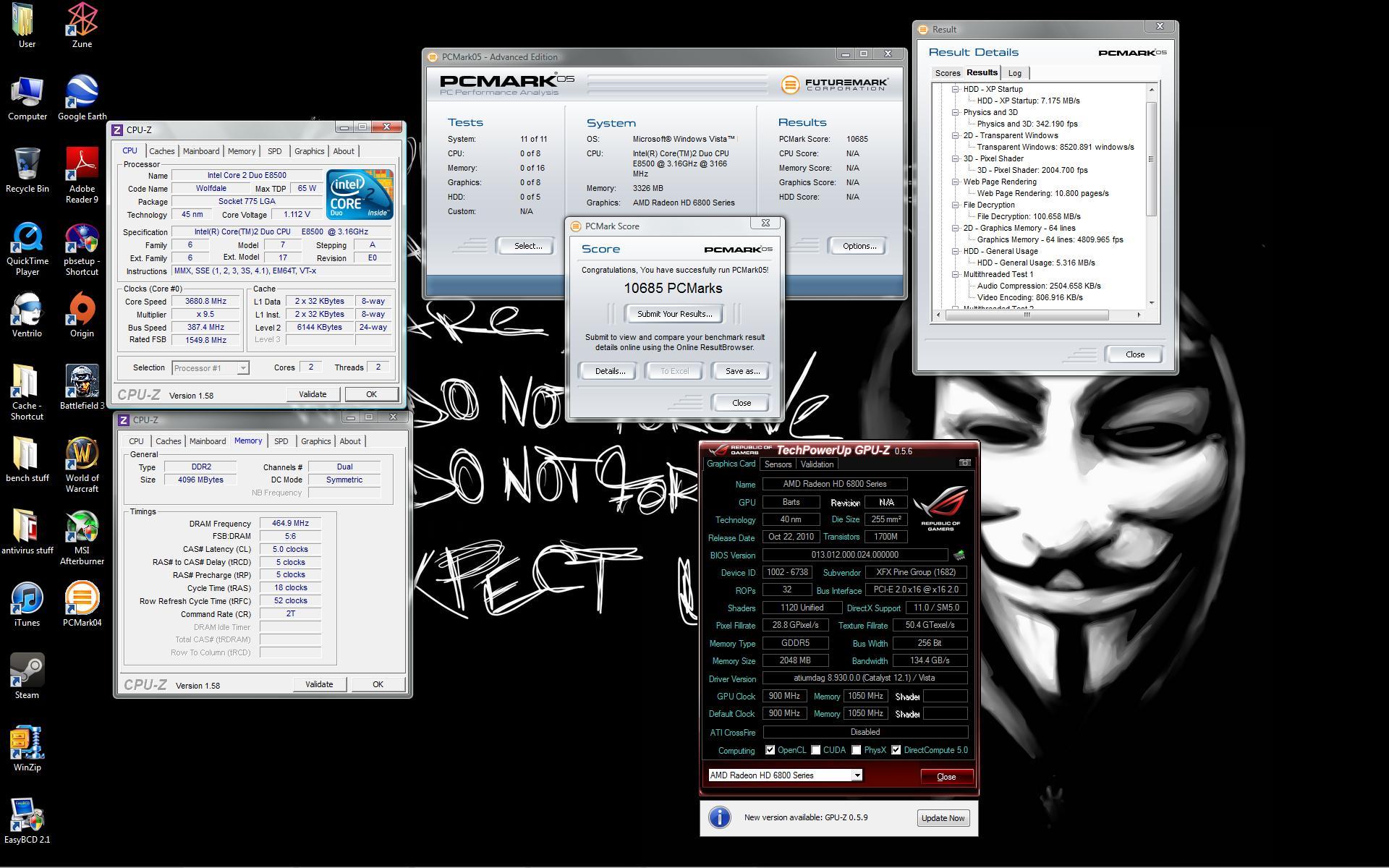This screenshot has width=1389, height=868.
Task: Collapse the Physics and 3D node
Action: pyautogui.click(x=955, y=112)
